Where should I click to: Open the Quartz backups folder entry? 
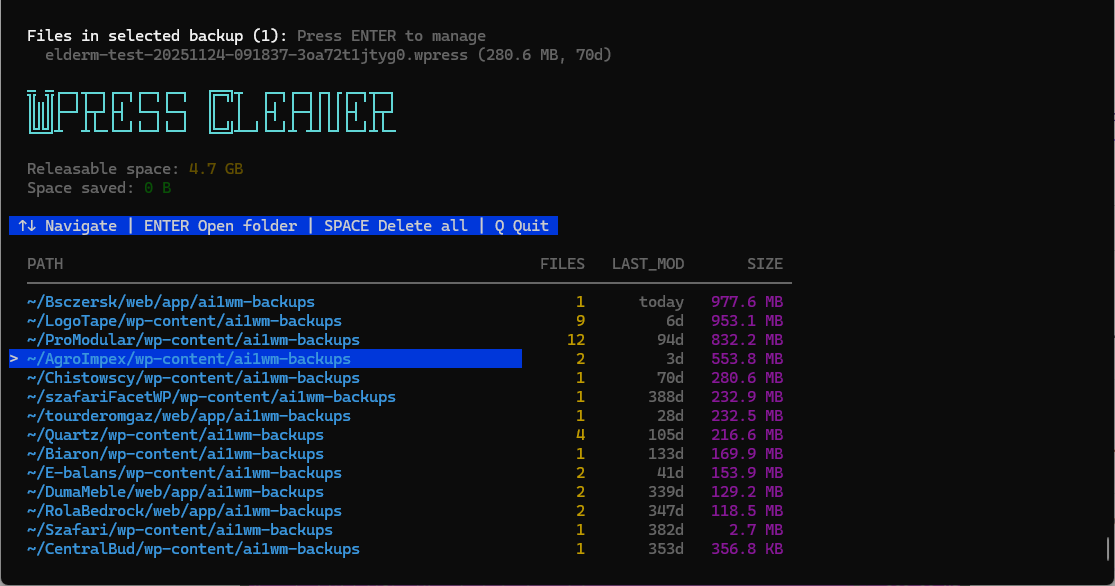click(x=165, y=434)
